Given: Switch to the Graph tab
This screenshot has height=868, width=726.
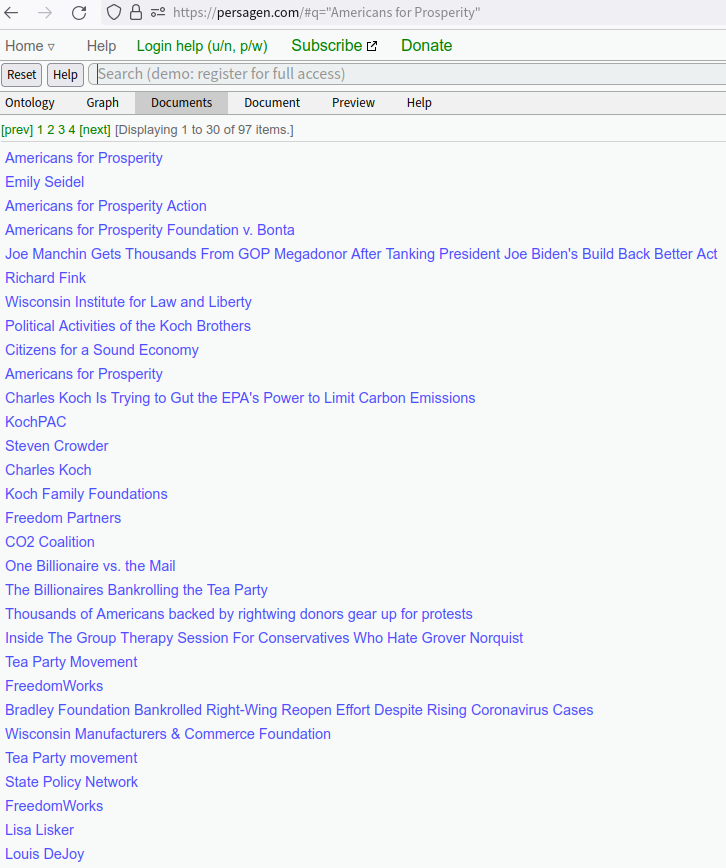Looking at the screenshot, I should (x=102, y=103).
